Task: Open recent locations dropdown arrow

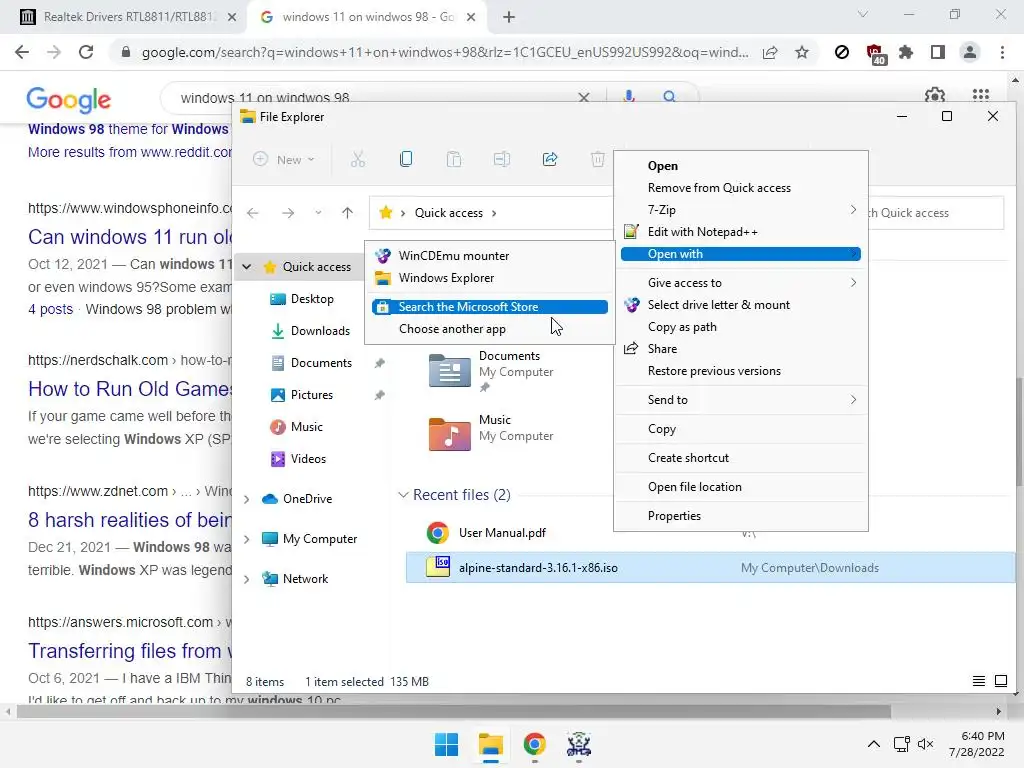Action: point(318,213)
